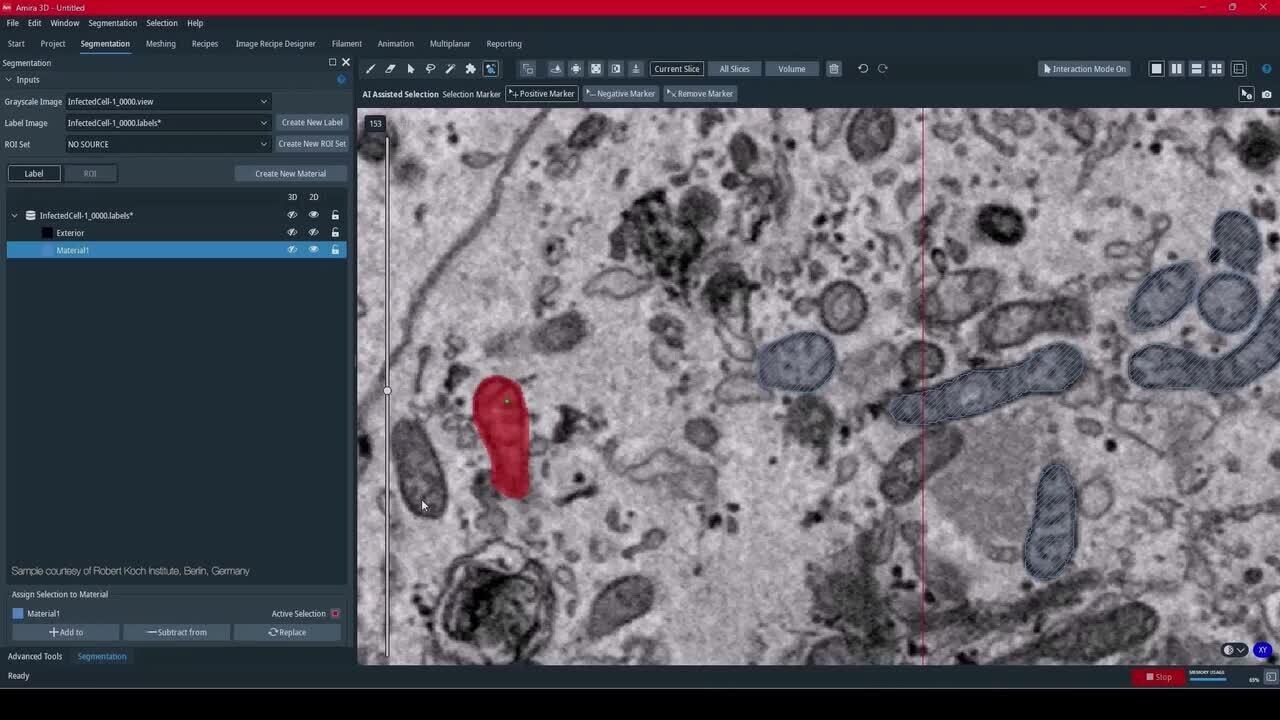Toggle 2D visibility of Material1

pyautogui.click(x=313, y=250)
